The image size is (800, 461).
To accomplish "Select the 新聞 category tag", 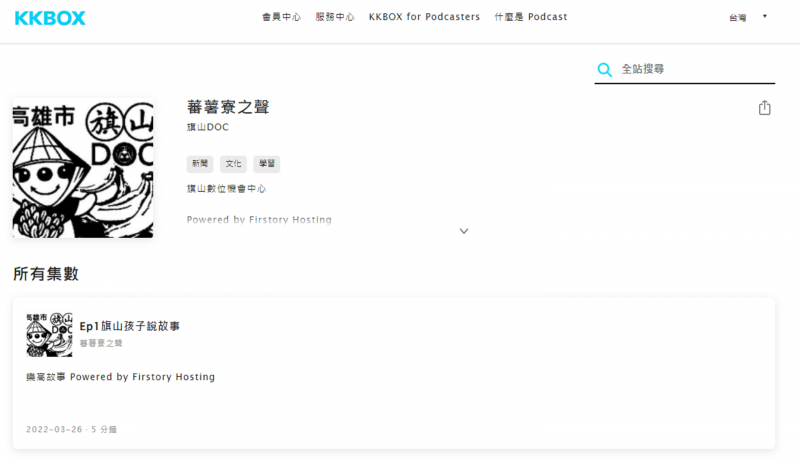I will tap(199, 164).
